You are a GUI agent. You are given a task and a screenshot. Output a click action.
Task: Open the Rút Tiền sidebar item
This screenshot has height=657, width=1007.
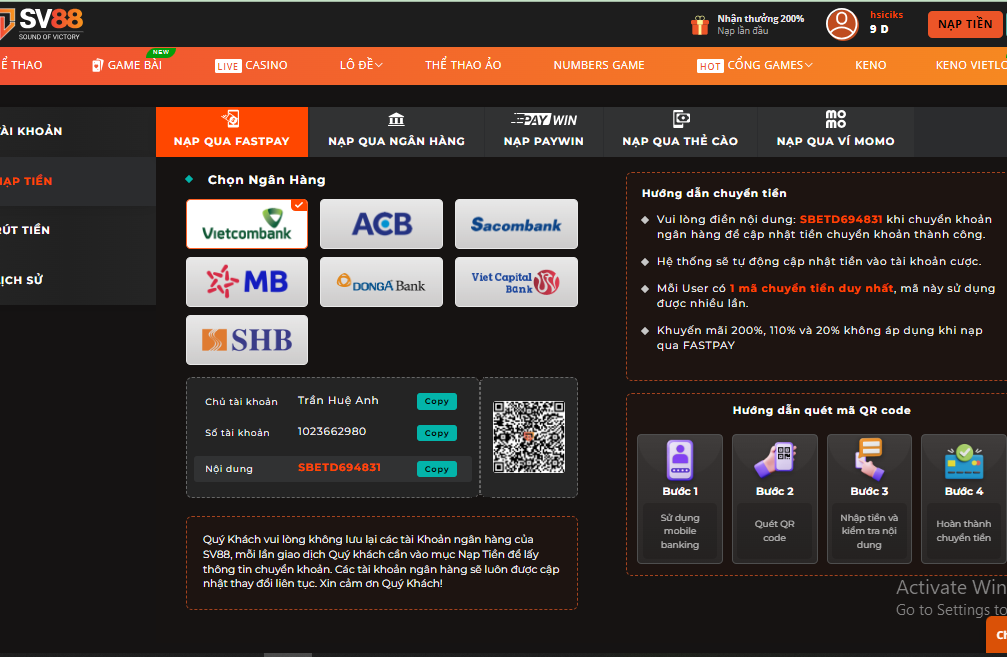coord(78,230)
